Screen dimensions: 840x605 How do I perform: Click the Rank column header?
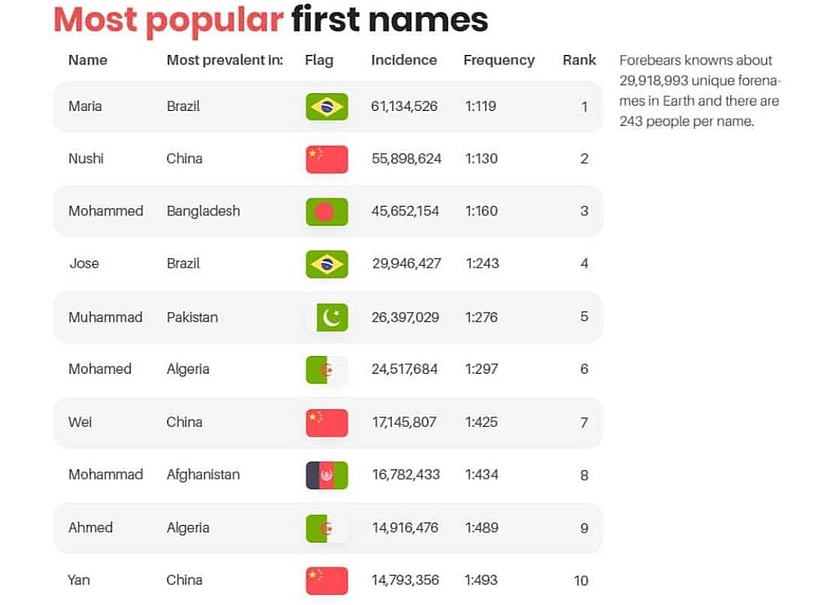point(579,60)
